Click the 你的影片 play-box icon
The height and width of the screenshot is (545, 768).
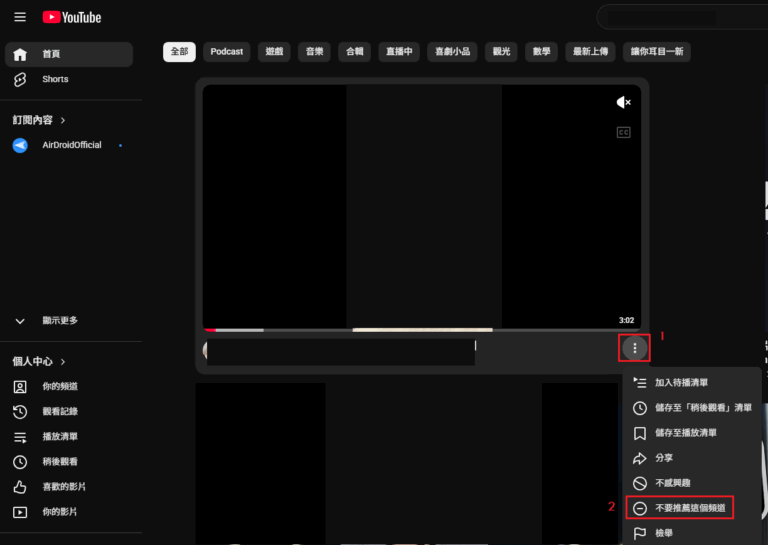click(x=20, y=512)
